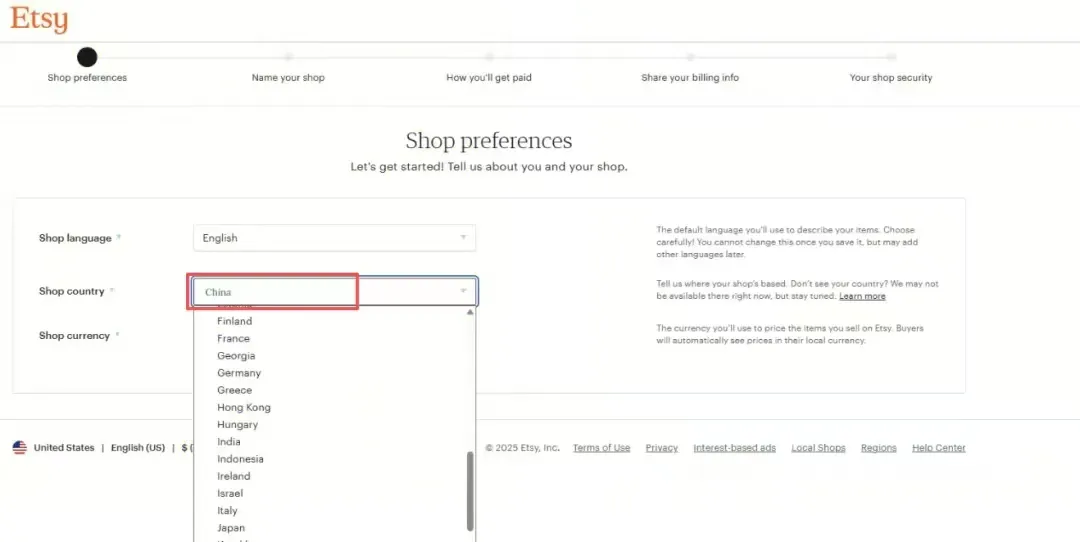Select India as shop country
Viewport: 1080px width, 542px height.
pos(229,442)
